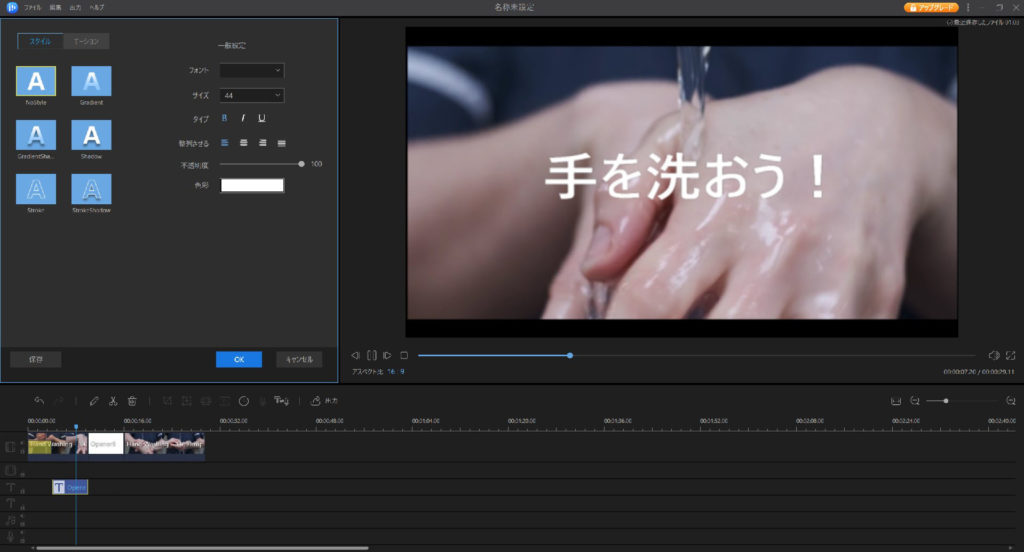Open the 出力 menu
This screenshot has height=552, width=1024.
tap(75, 7)
